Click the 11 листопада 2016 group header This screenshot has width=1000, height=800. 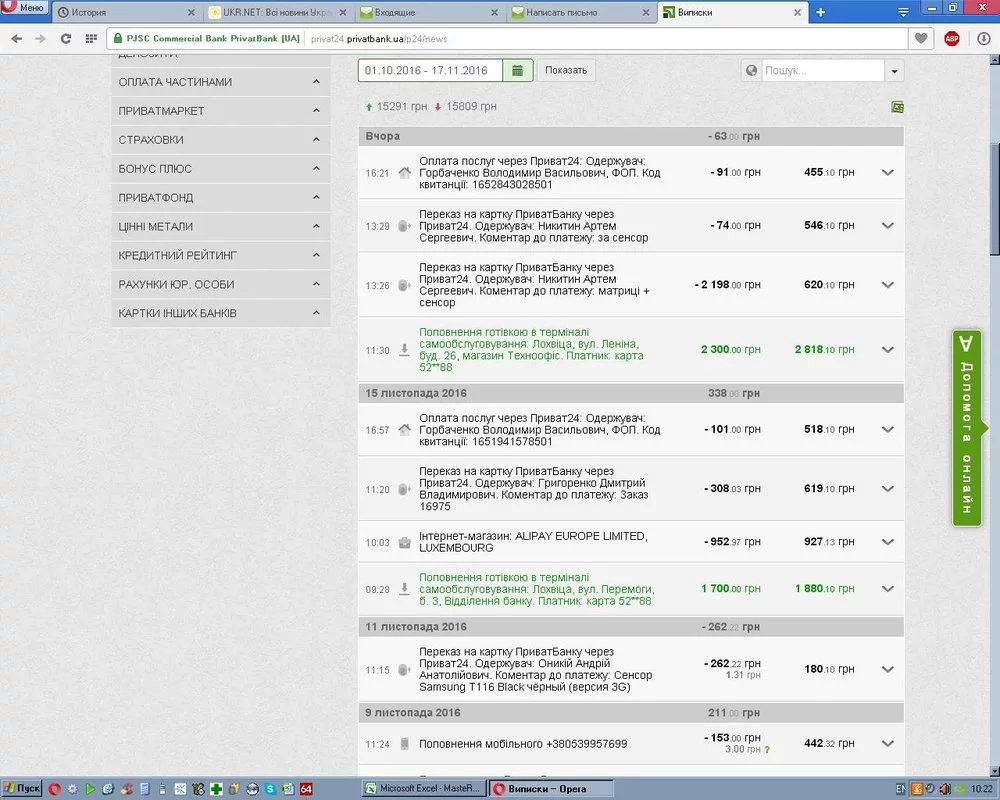631,627
